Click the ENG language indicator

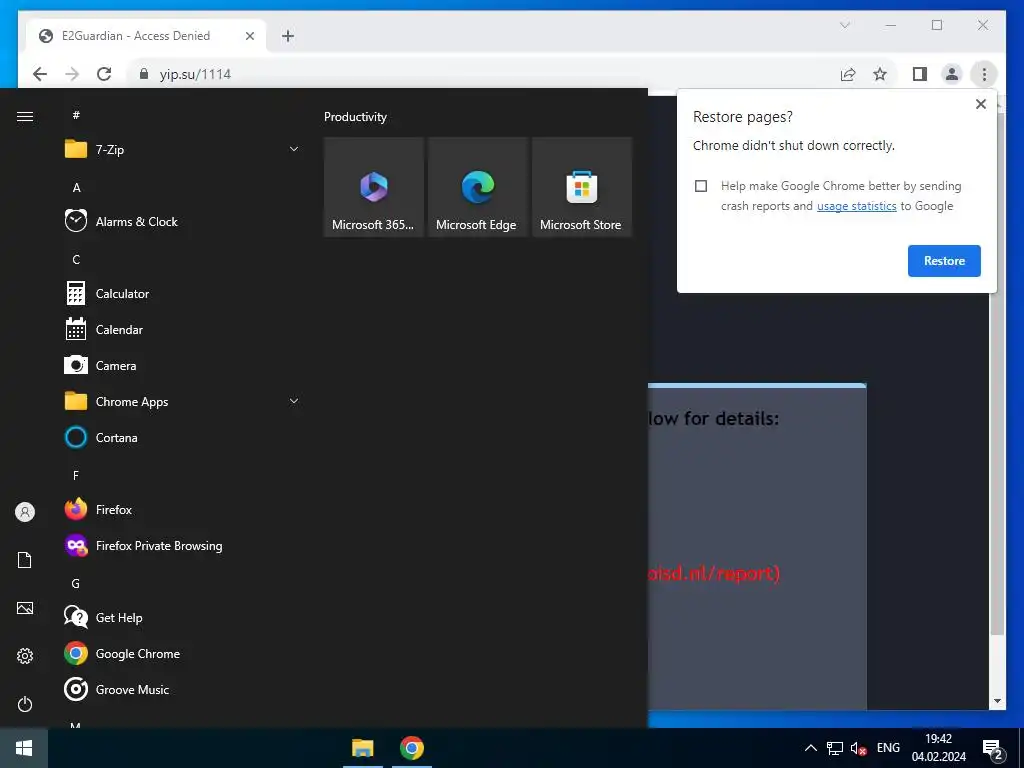tap(888, 748)
